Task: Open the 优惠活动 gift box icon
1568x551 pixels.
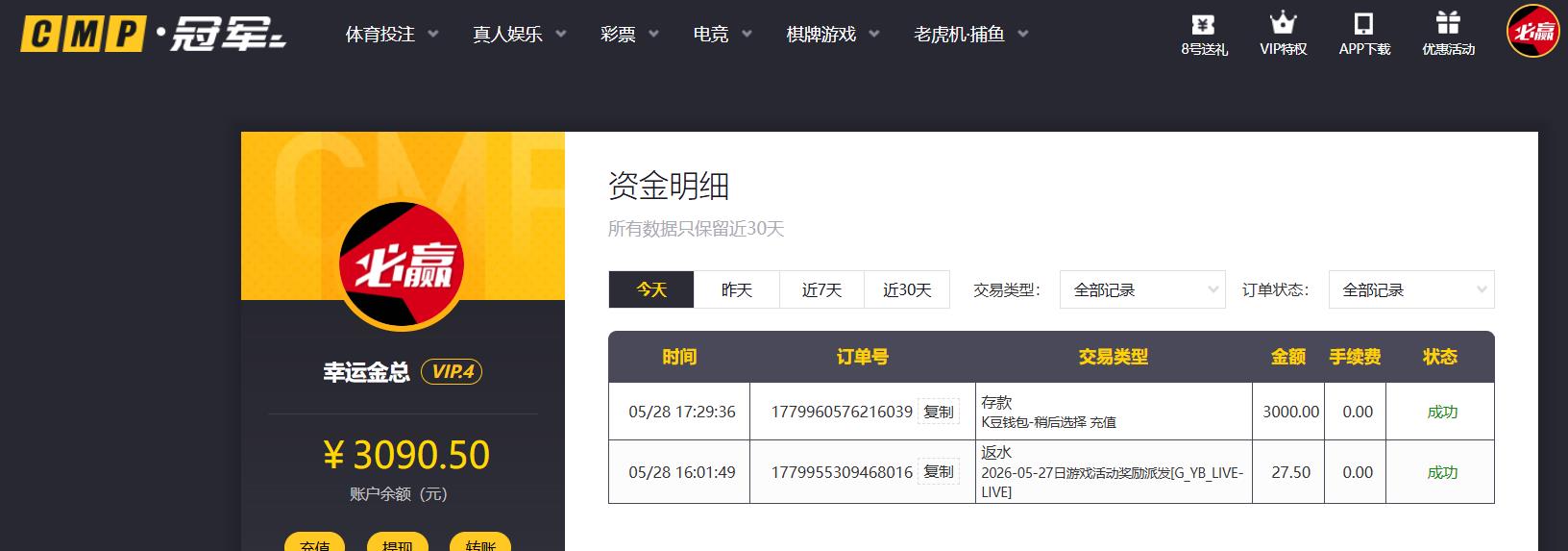Action: pyautogui.click(x=1448, y=34)
